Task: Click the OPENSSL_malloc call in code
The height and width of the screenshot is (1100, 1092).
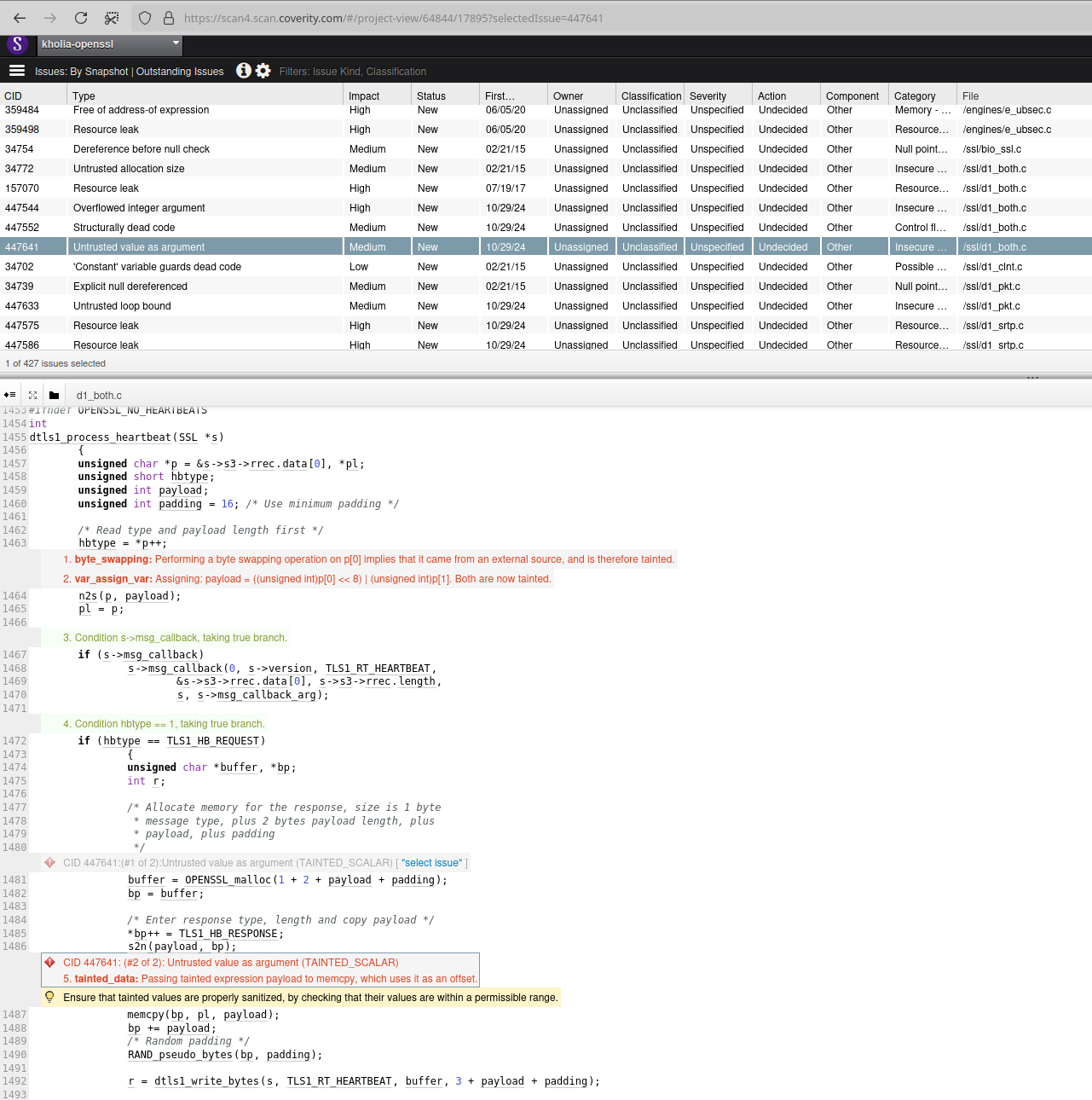Action: (228, 880)
